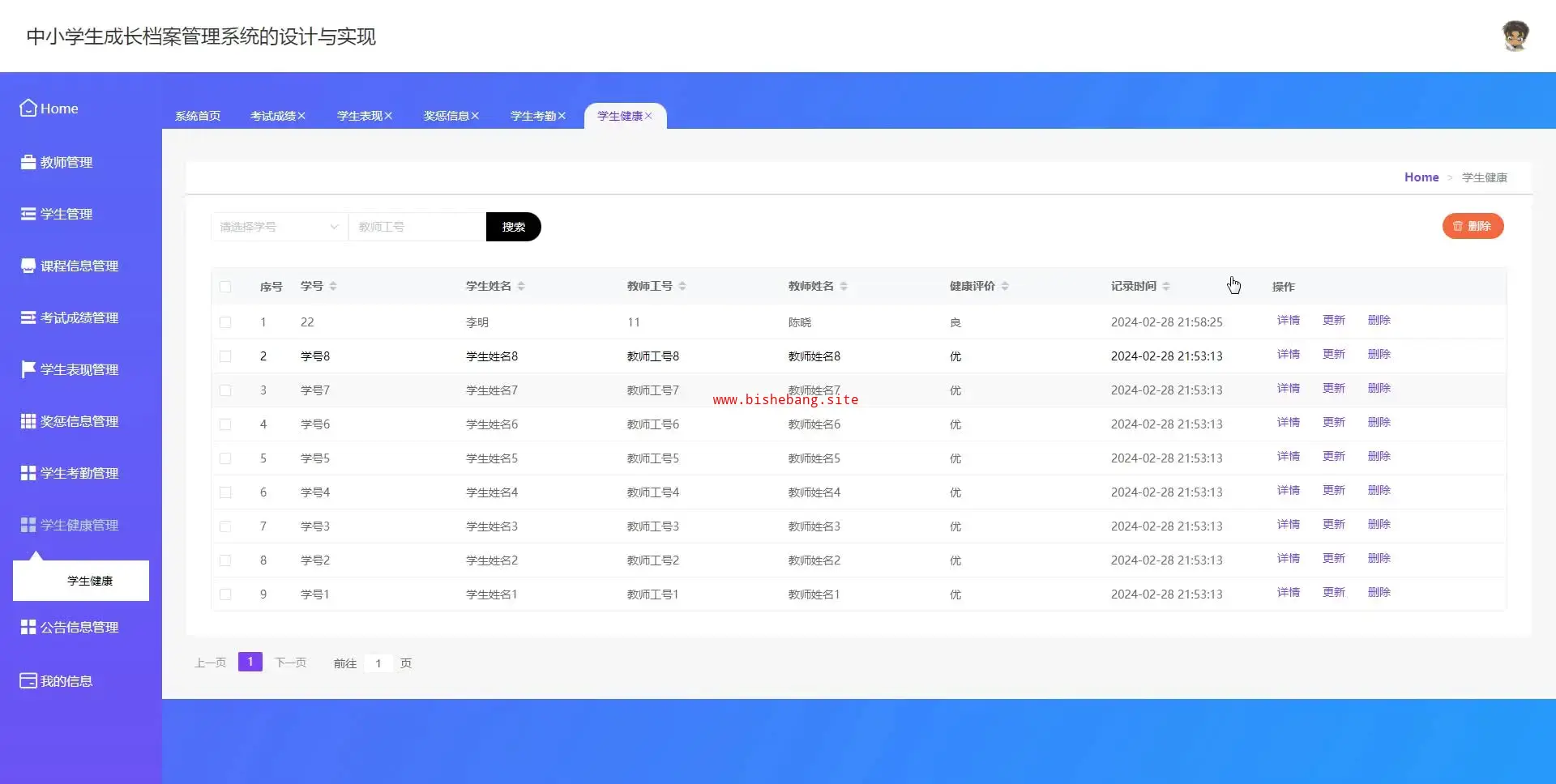This screenshot has height=784, width=1556.
Task: Click the list icon beside 学生管理
Action: pyautogui.click(x=28, y=214)
